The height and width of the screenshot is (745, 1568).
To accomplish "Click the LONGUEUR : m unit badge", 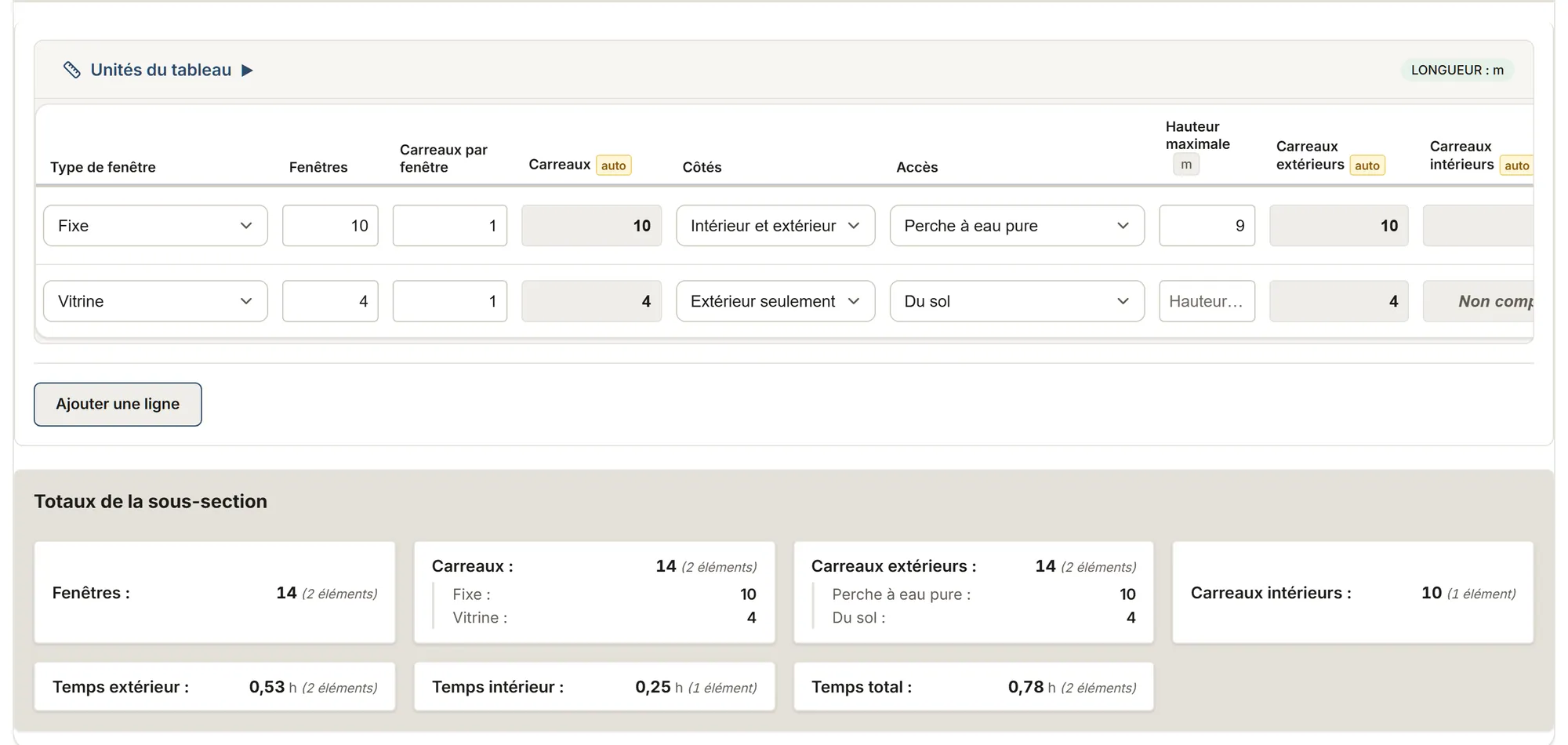I will click(x=1457, y=70).
